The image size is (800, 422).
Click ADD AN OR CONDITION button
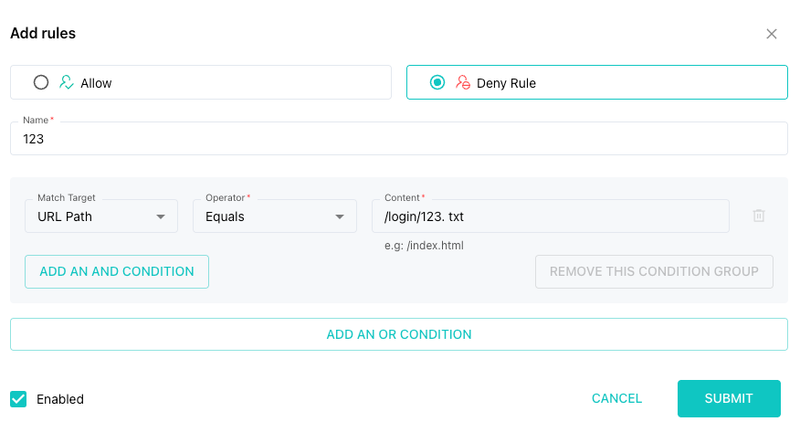399,334
